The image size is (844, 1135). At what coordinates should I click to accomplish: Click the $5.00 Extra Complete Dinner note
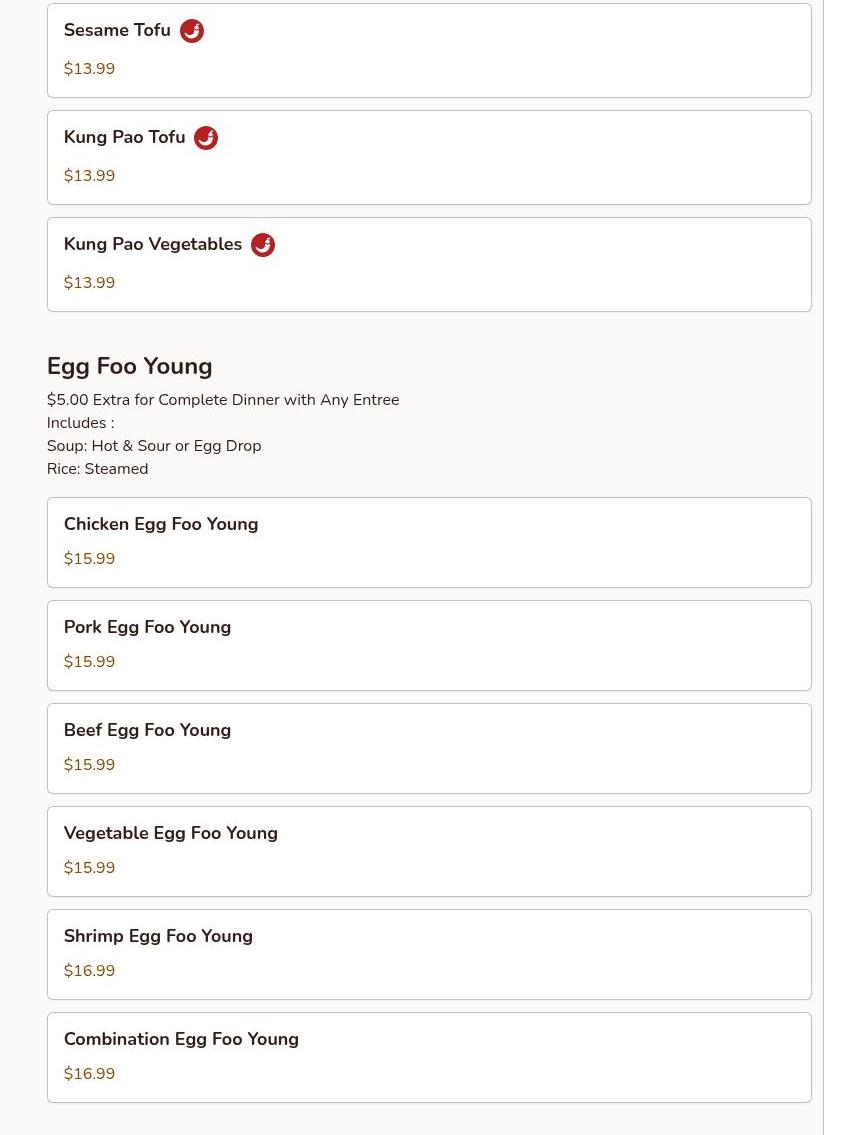pyautogui.click(x=223, y=400)
